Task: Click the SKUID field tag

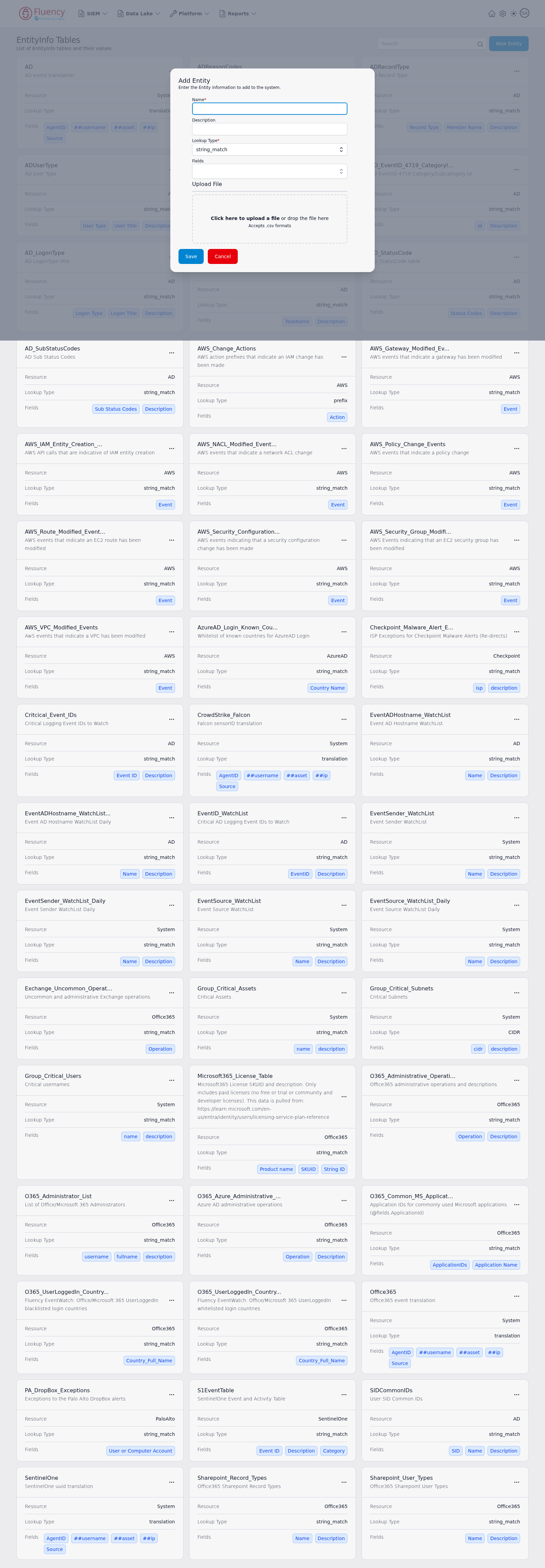Action: (x=308, y=1169)
